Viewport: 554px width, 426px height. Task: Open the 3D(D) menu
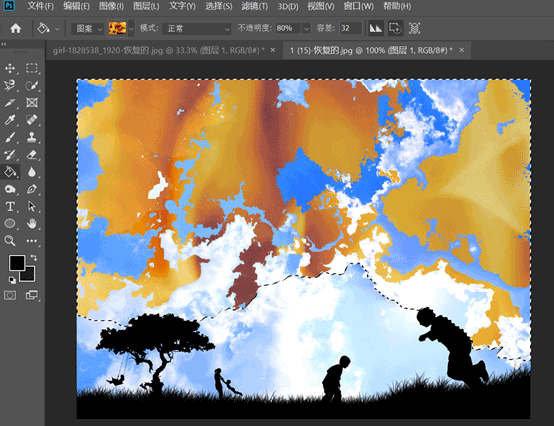click(288, 6)
